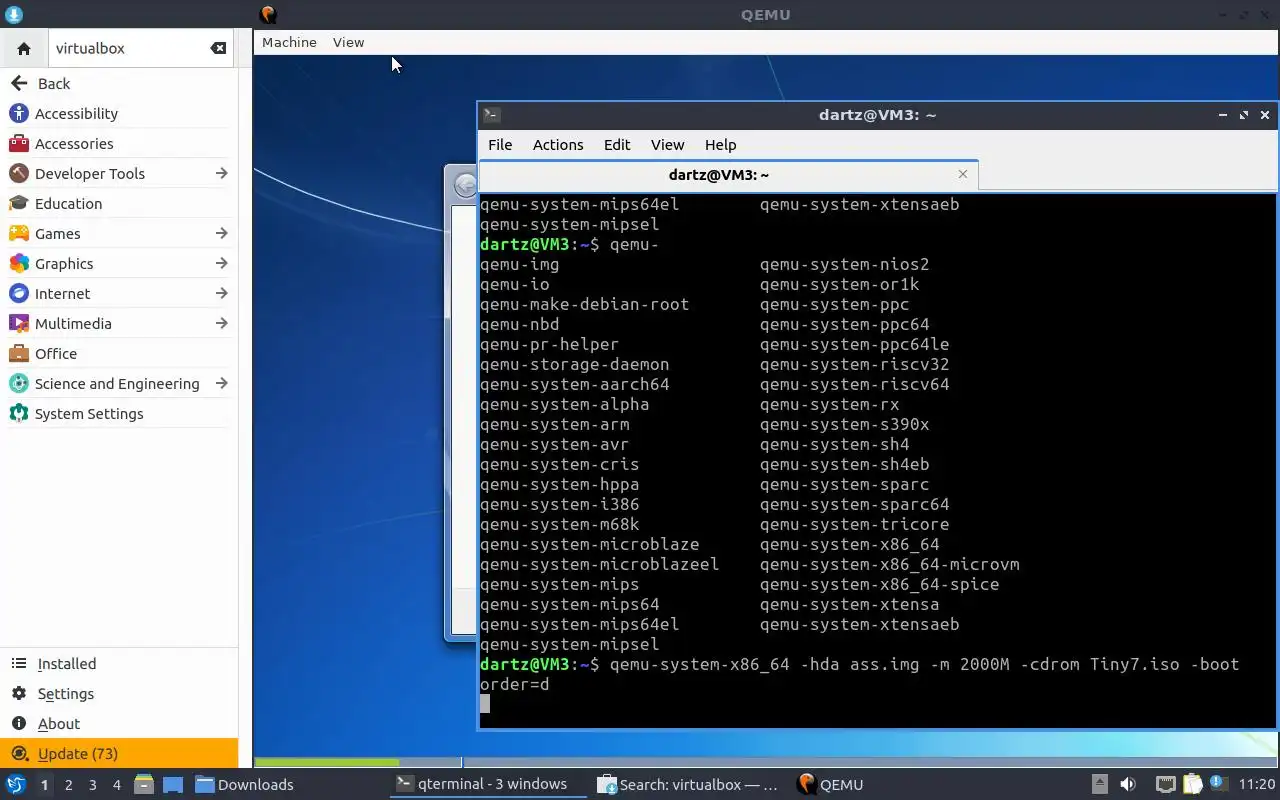1280x800 pixels.
Task: Expand the Internet submenu arrow
Action: click(x=221, y=293)
